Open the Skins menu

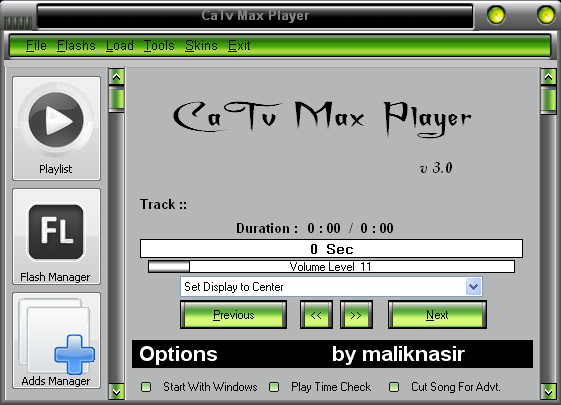tap(201, 46)
